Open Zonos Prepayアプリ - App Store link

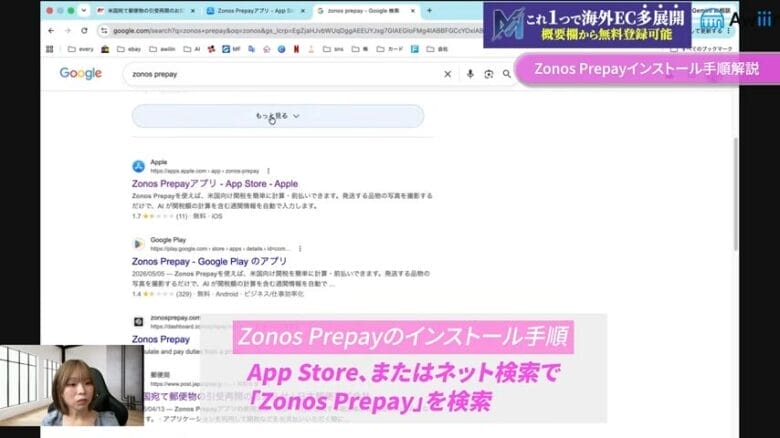tap(215, 184)
